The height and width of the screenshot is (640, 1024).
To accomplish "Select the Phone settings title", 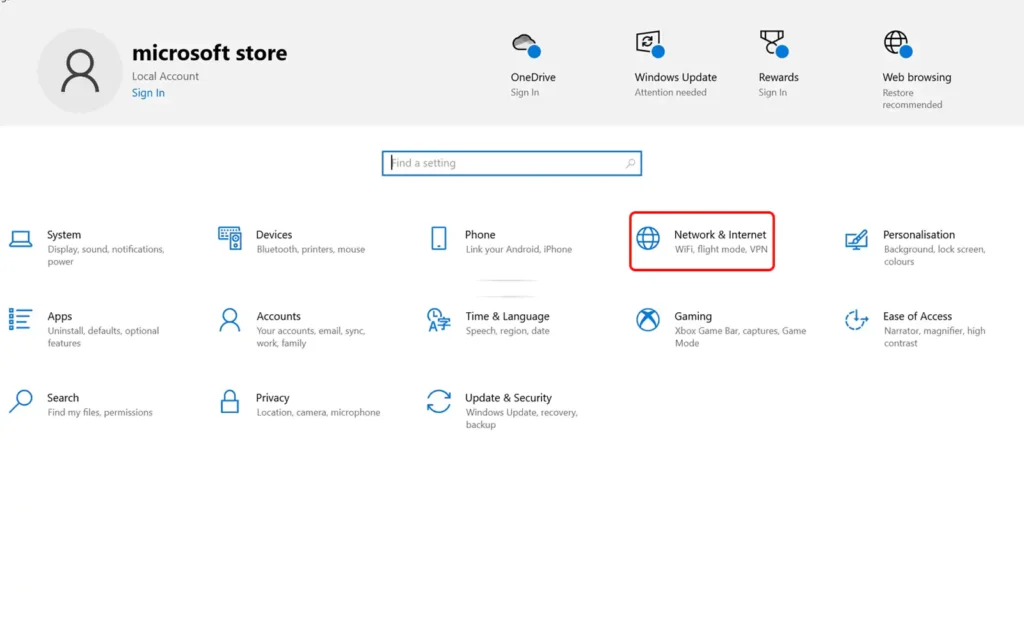I will point(480,234).
